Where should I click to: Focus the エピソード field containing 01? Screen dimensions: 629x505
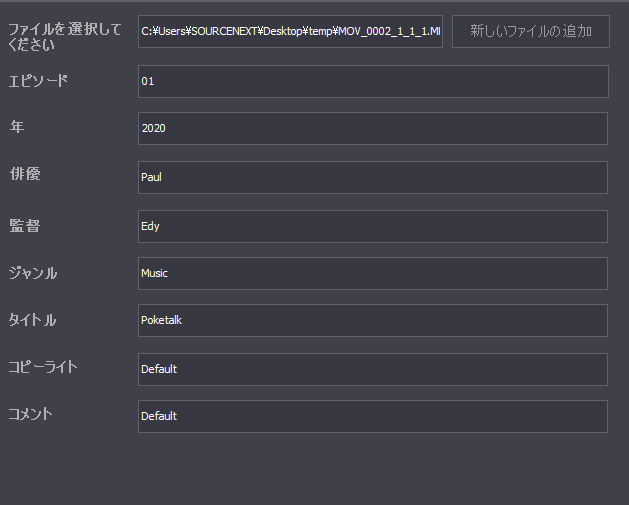372,81
